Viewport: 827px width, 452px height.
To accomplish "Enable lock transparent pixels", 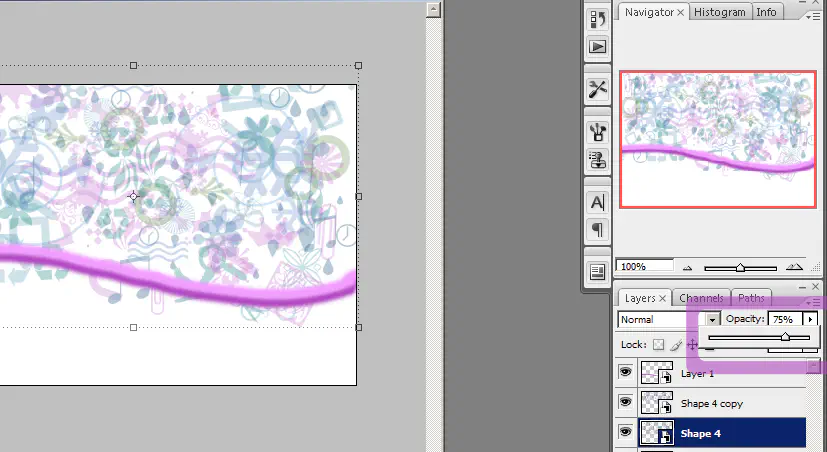I will [658, 344].
